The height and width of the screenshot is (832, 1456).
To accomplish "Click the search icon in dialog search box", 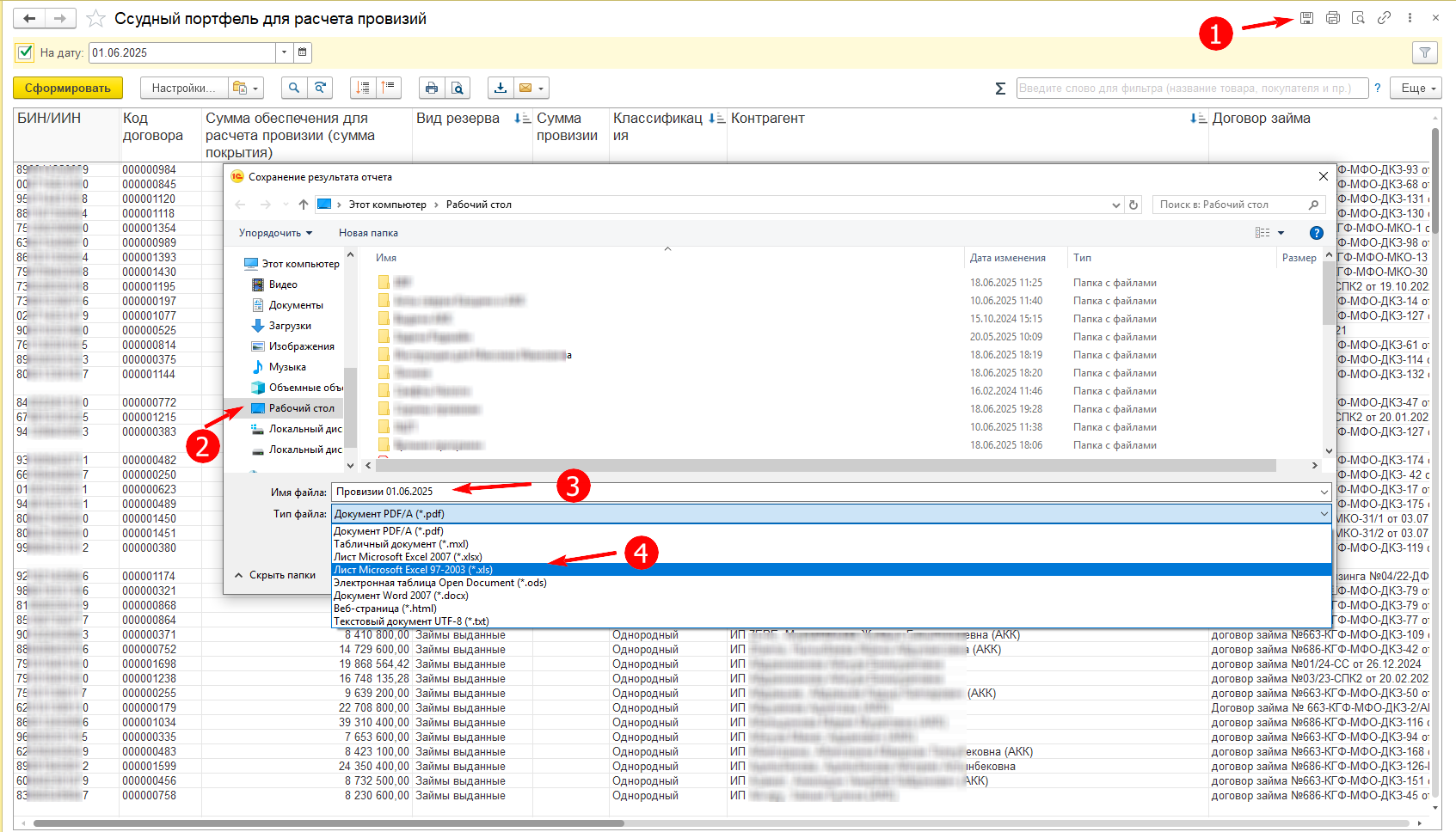I will [x=1313, y=205].
